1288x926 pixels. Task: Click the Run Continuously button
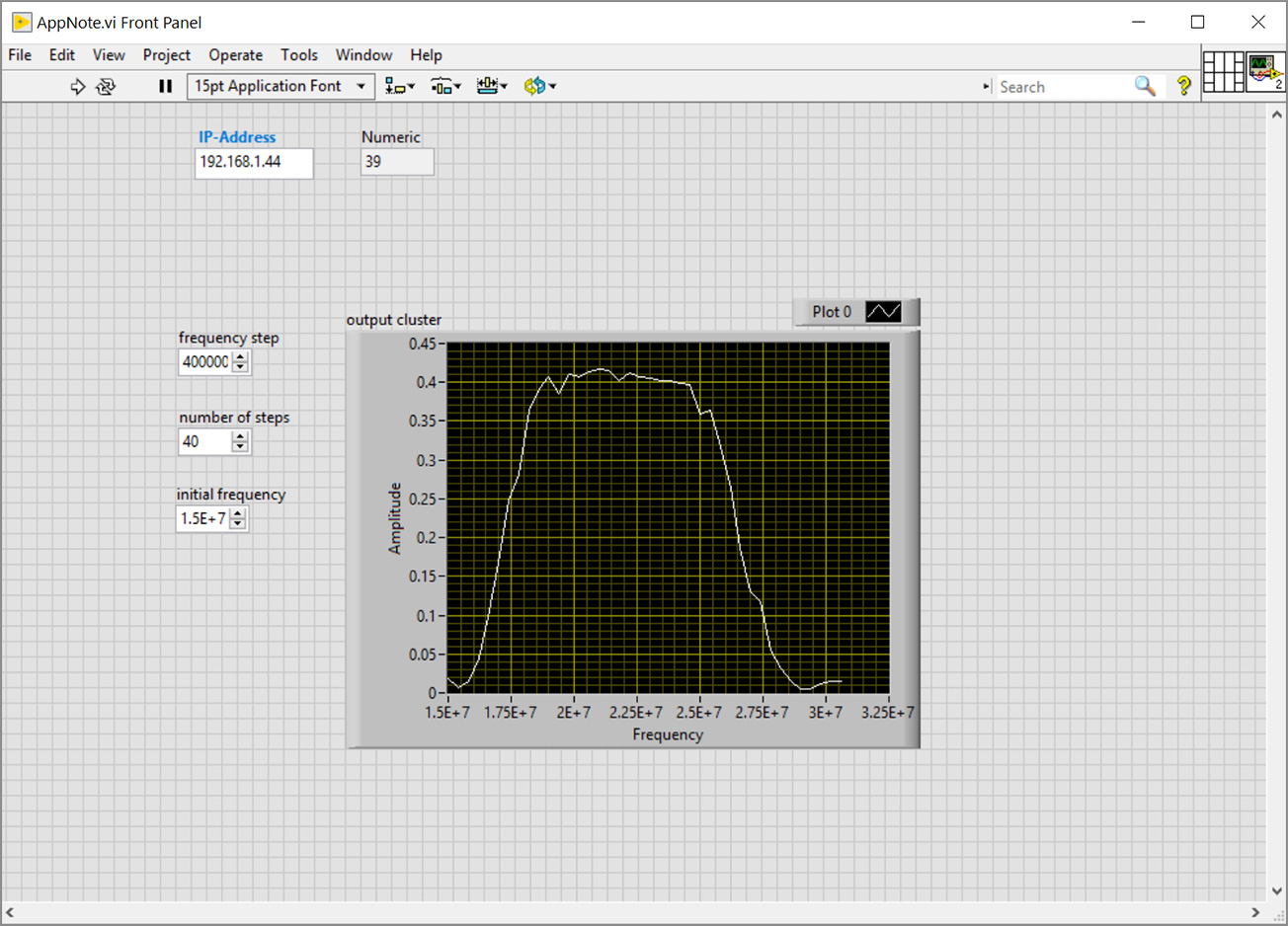pyautogui.click(x=106, y=87)
